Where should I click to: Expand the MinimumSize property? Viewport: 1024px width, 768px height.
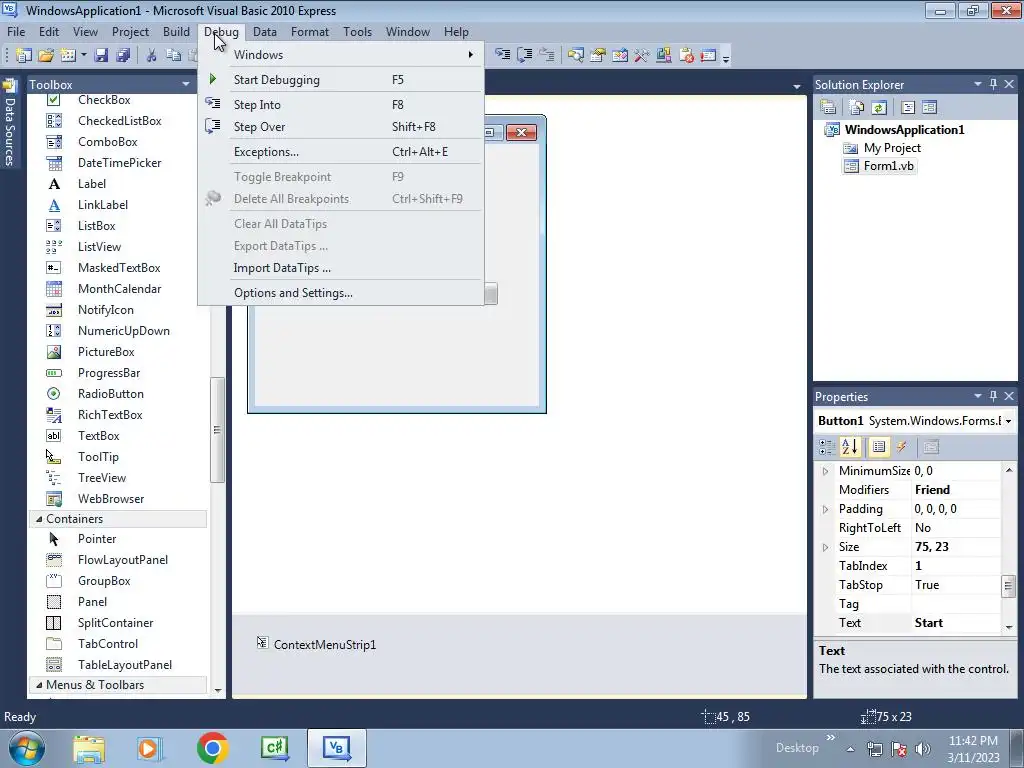coord(825,471)
